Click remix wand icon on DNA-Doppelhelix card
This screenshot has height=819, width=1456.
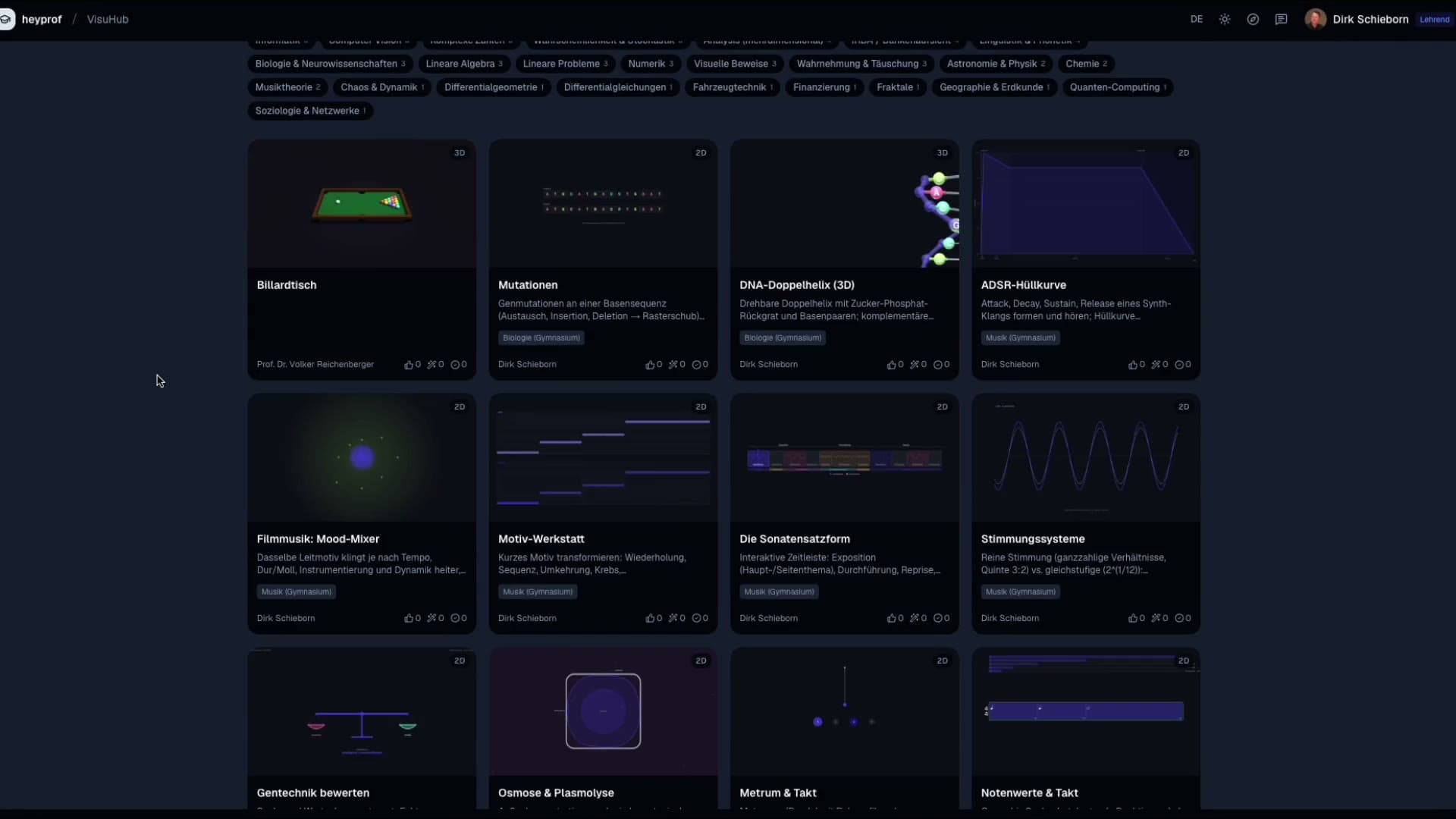(915, 365)
